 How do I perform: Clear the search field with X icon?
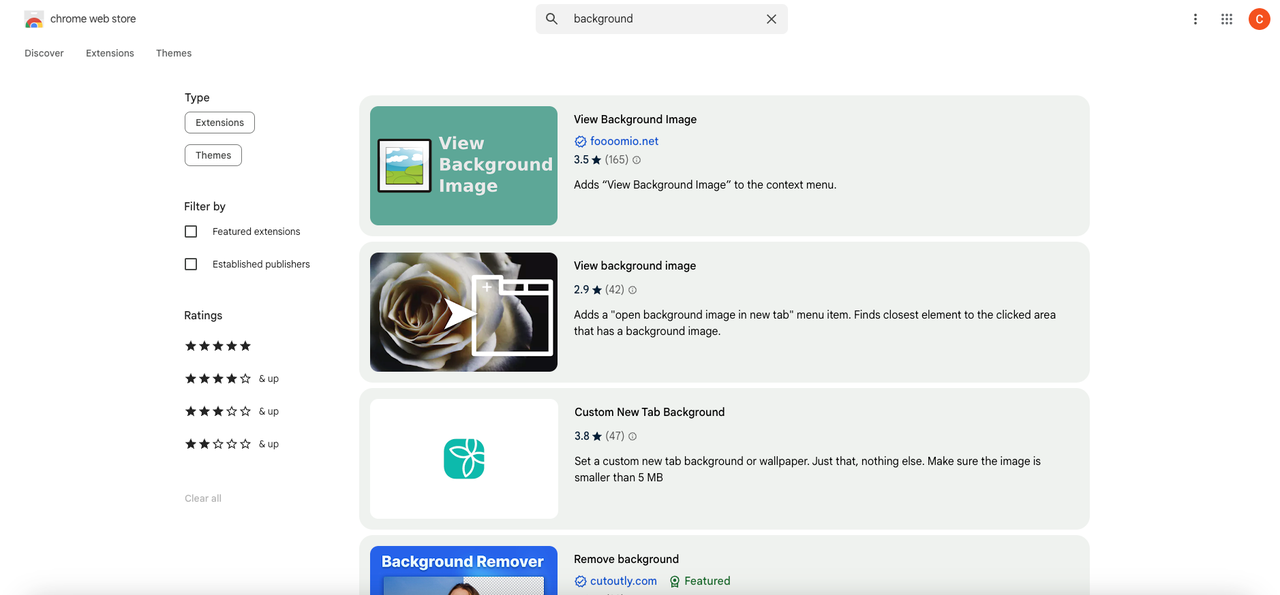[771, 19]
